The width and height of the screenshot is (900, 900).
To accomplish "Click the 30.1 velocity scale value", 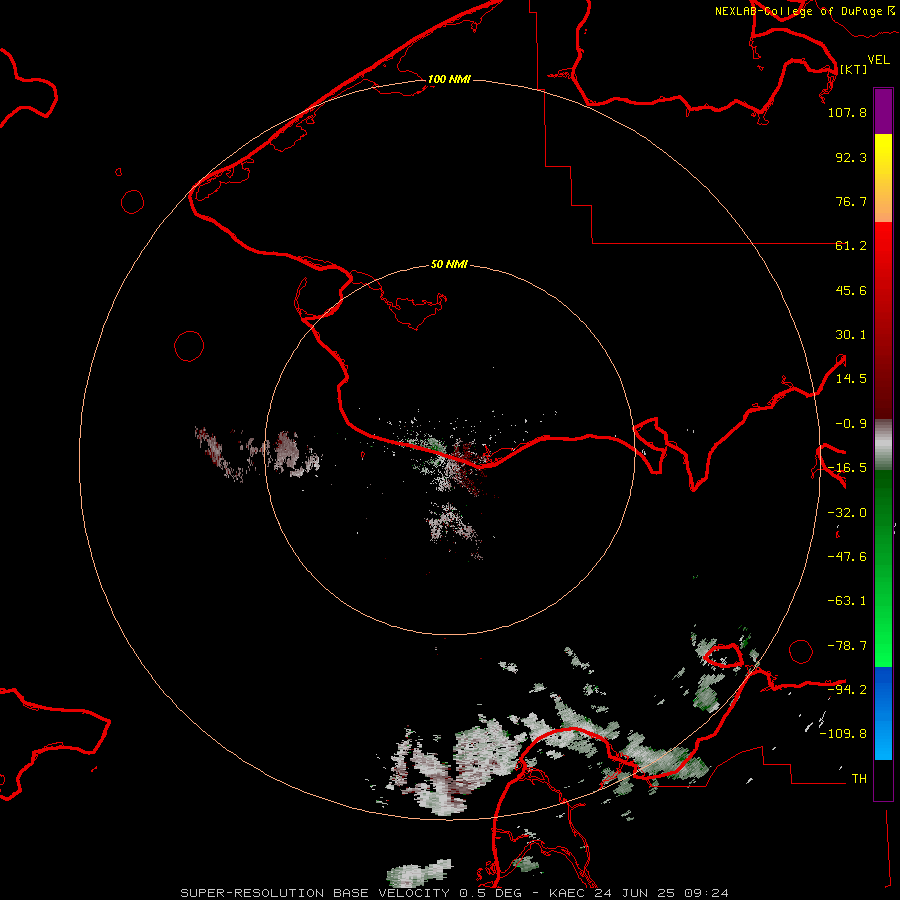I will pyautogui.click(x=851, y=335).
